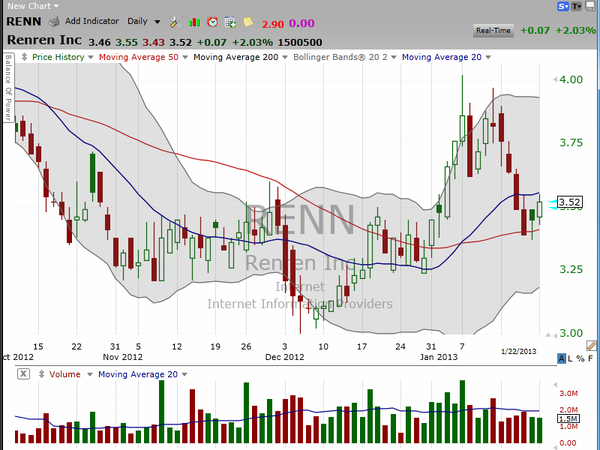Viewport: 600px width, 450px height.
Task: Click the Add Indicator button
Action: tap(92, 21)
